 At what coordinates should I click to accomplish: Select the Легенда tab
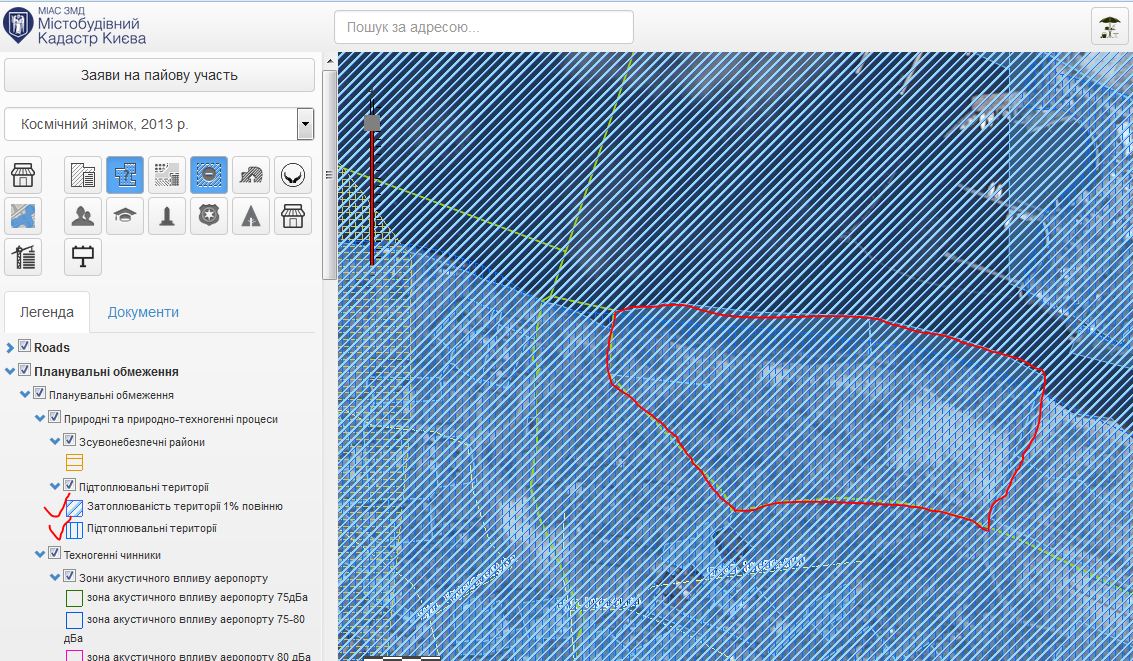coord(47,312)
